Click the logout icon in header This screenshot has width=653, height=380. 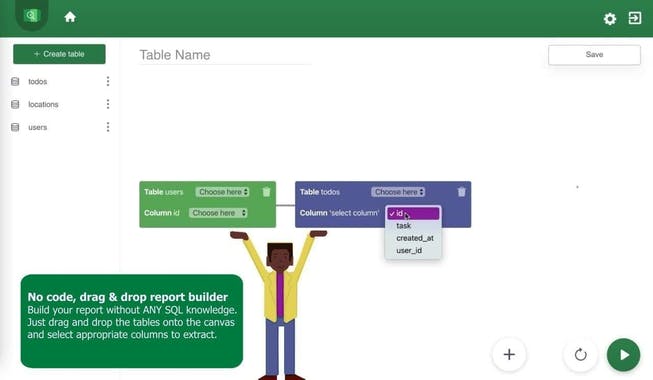click(x=635, y=18)
